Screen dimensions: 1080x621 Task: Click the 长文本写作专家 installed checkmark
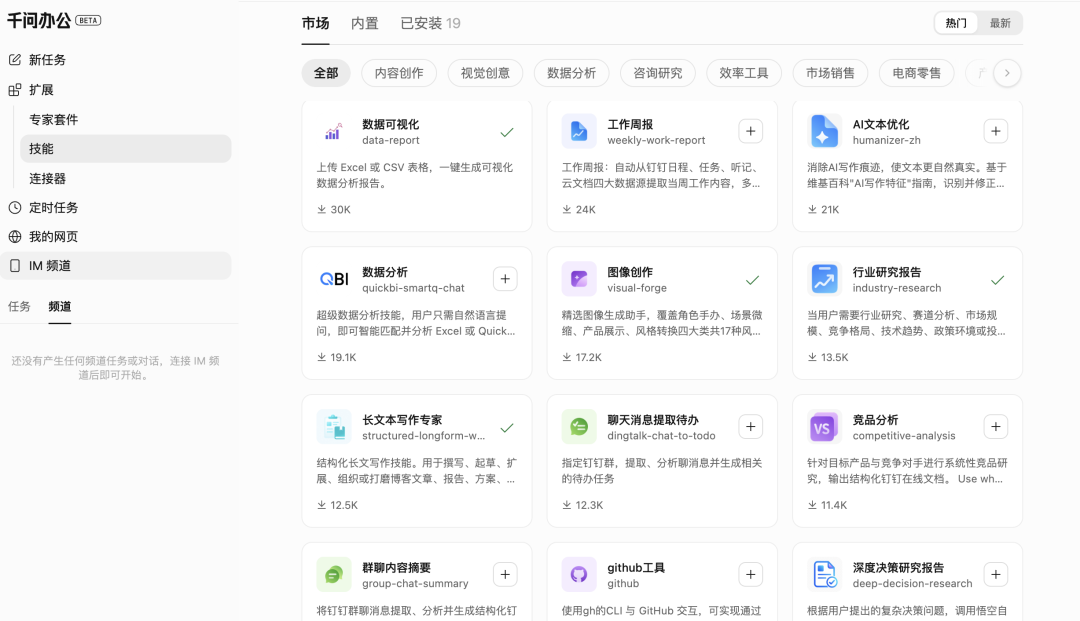(507, 428)
